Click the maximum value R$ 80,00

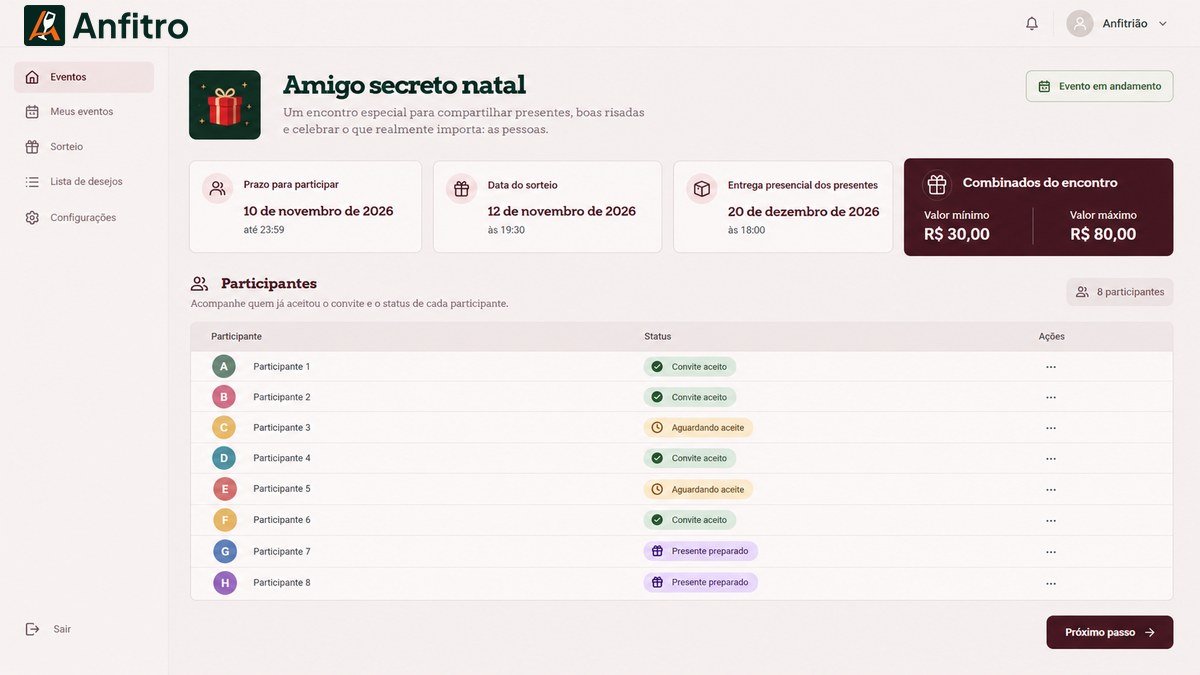click(1103, 234)
